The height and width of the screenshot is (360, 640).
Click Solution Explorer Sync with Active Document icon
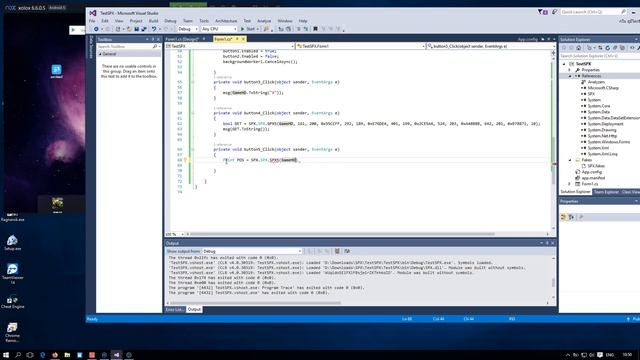pos(600,48)
